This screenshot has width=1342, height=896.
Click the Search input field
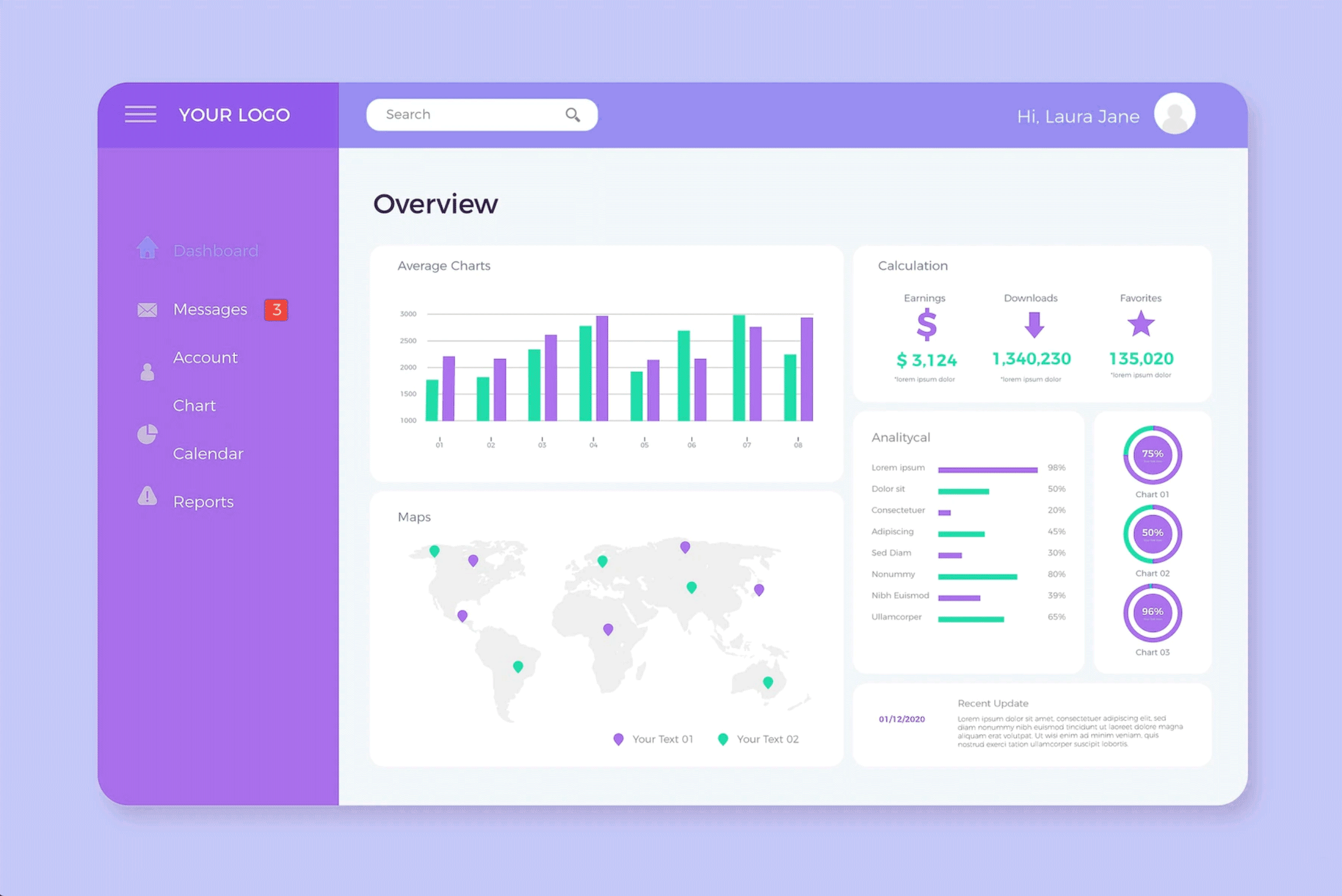[481, 113]
